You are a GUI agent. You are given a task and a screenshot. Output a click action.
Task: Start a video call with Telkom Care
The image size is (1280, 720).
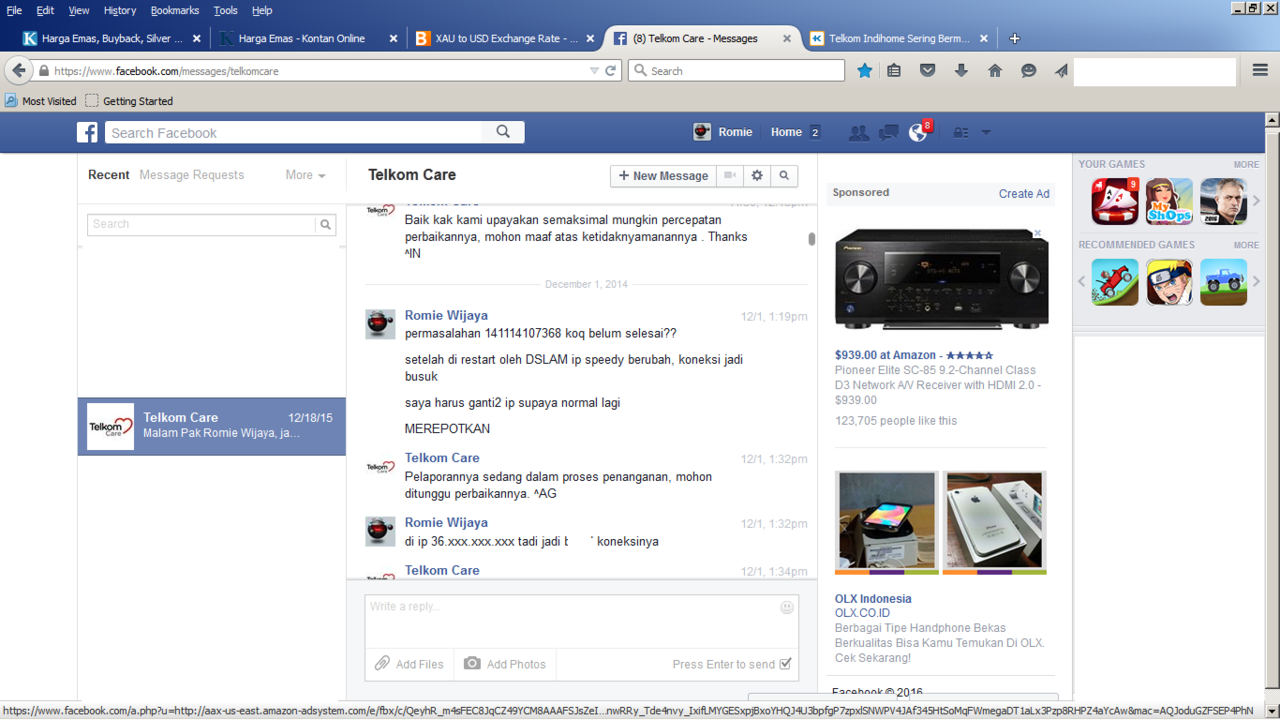click(730, 175)
